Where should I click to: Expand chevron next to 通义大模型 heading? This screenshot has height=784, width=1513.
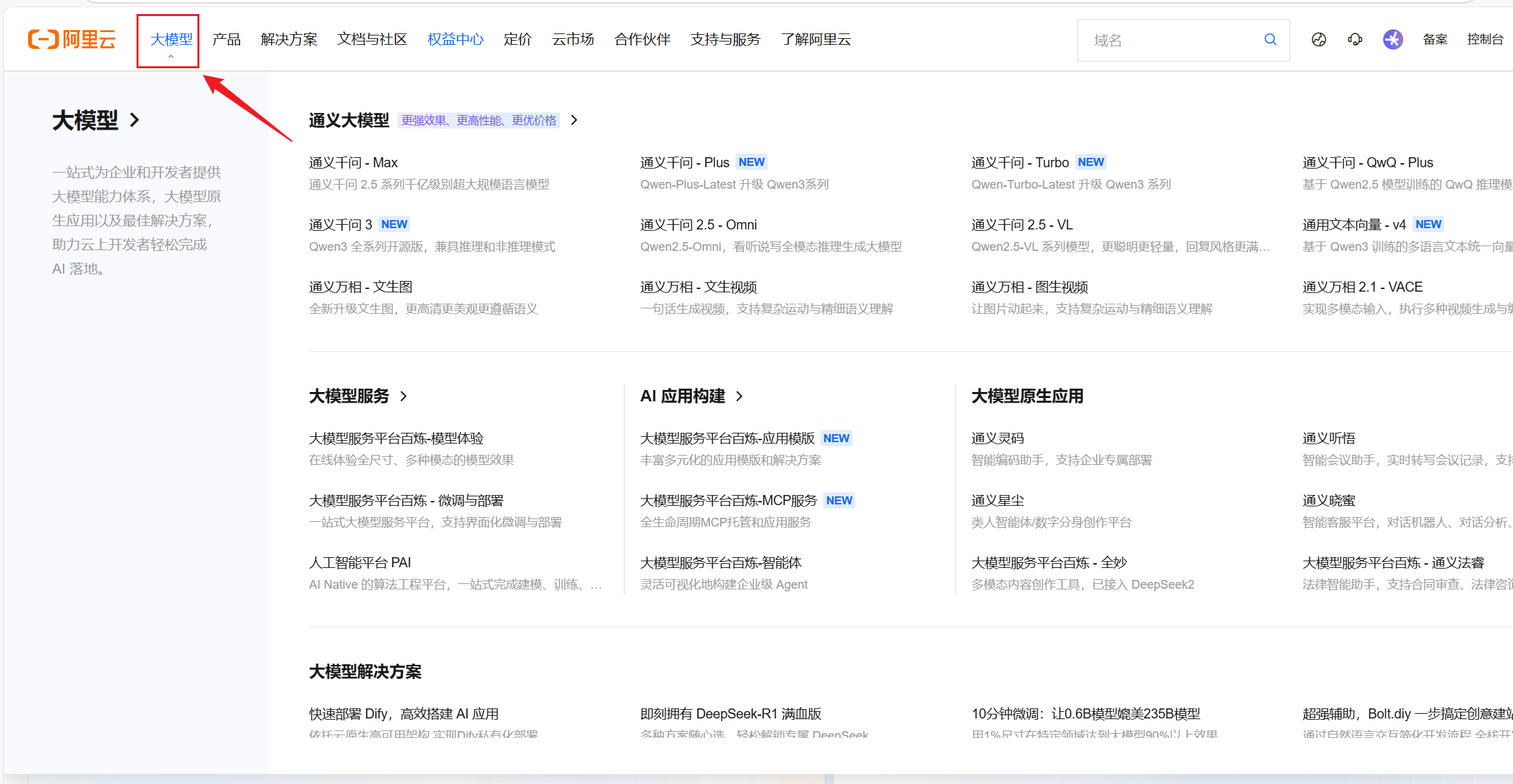(574, 120)
